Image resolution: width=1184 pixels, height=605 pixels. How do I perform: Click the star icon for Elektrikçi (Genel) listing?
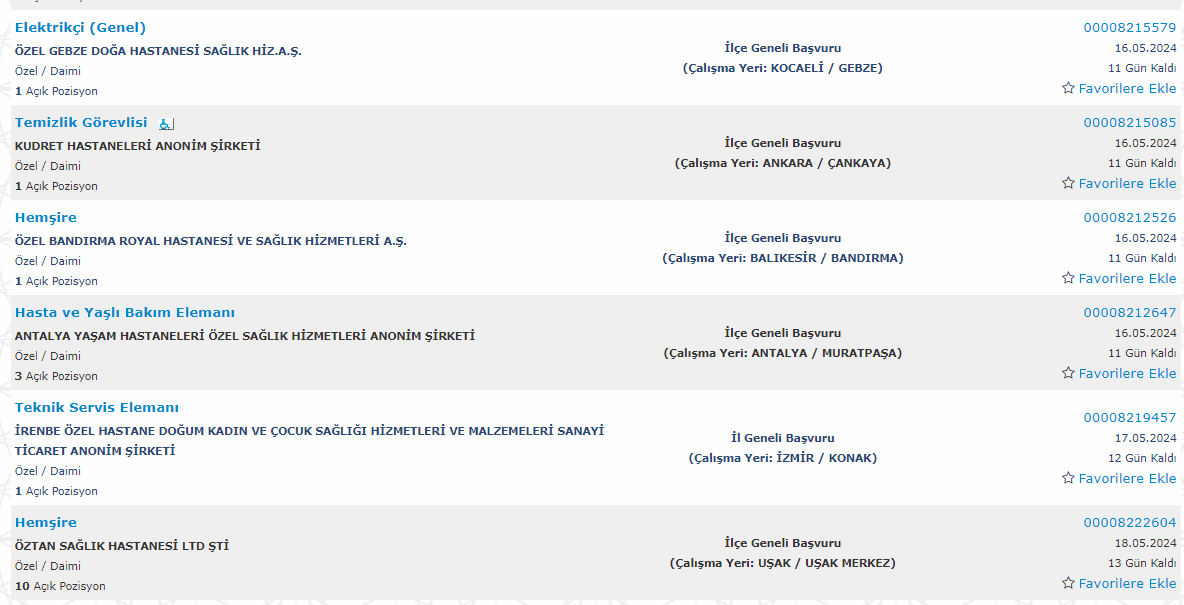tap(1068, 88)
